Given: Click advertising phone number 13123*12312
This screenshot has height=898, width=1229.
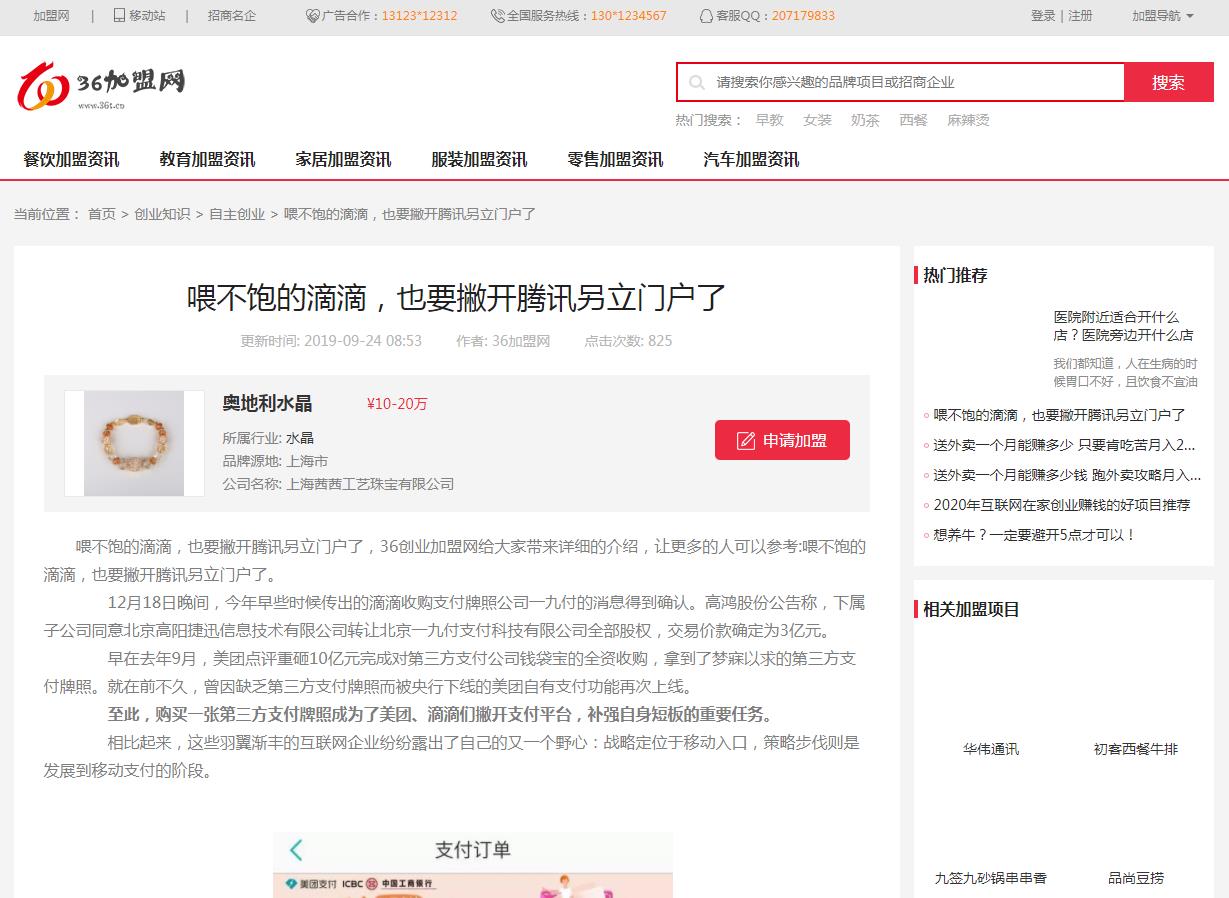Looking at the screenshot, I should point(419,16).
